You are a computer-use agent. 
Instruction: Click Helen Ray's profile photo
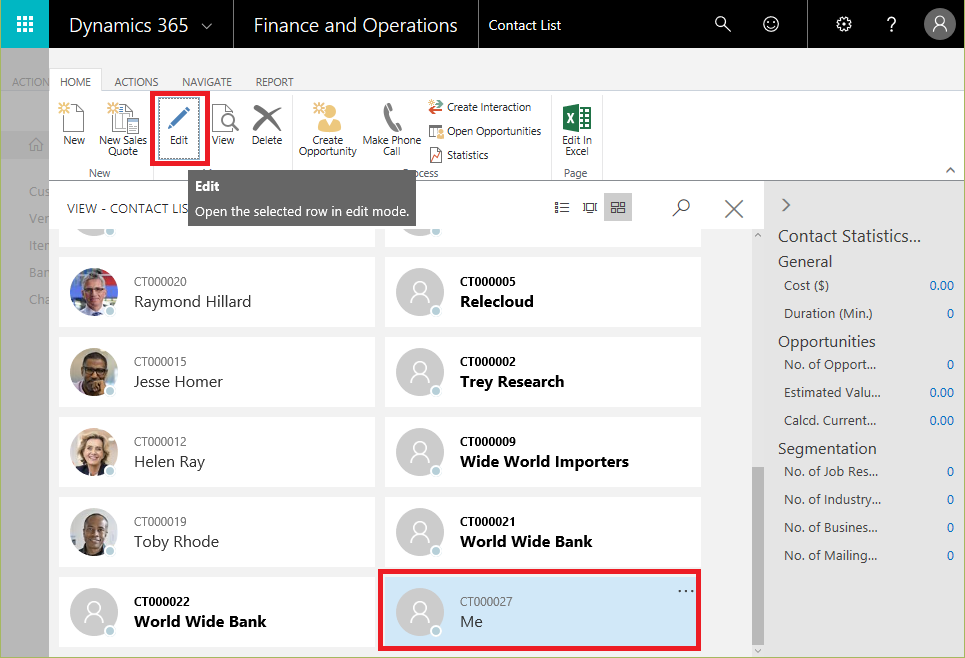coord(94,452)
